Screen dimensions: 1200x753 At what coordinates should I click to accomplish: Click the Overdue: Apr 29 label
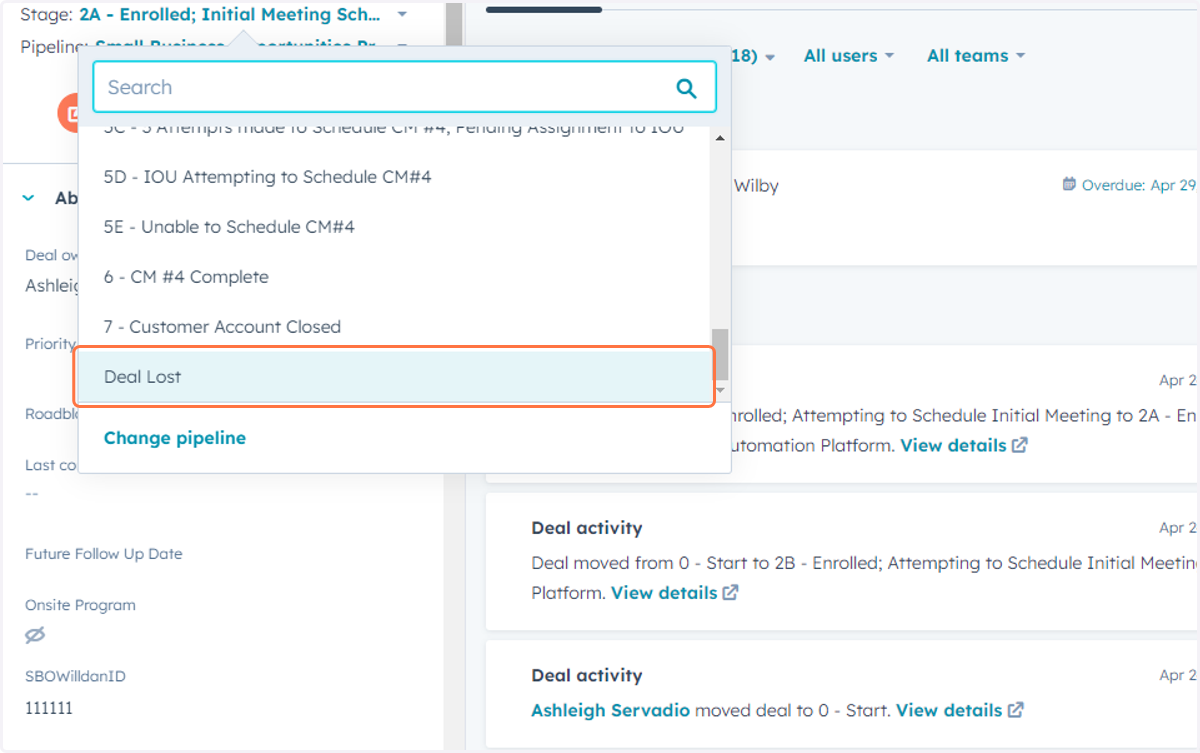[1139, 185]
